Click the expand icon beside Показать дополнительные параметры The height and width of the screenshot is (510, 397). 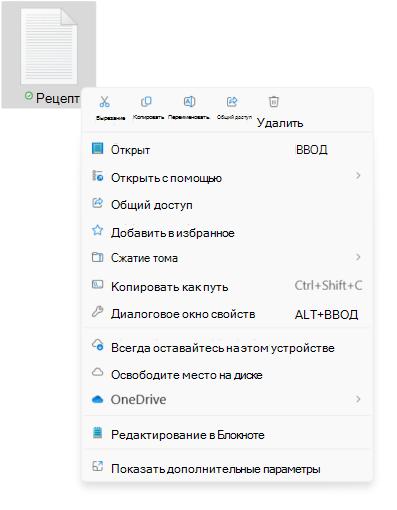(x=97, y=466)
